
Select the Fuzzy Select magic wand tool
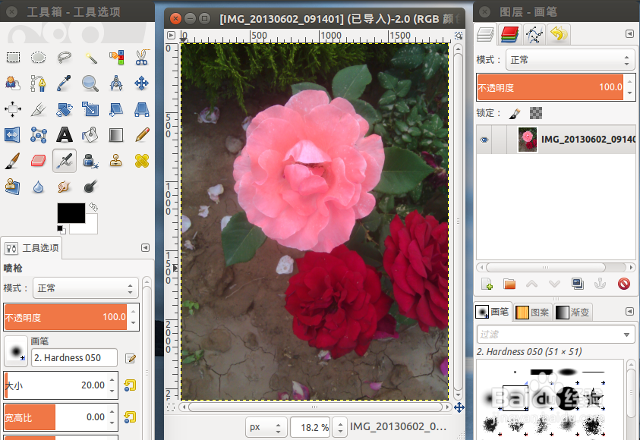click(90, 58)
